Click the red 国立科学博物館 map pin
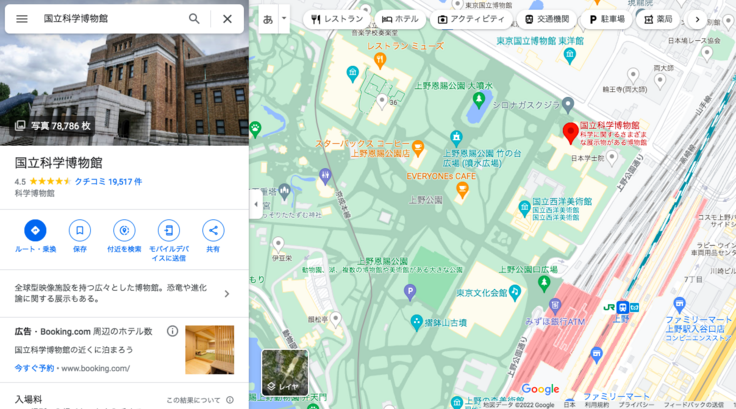 [570, 133]
